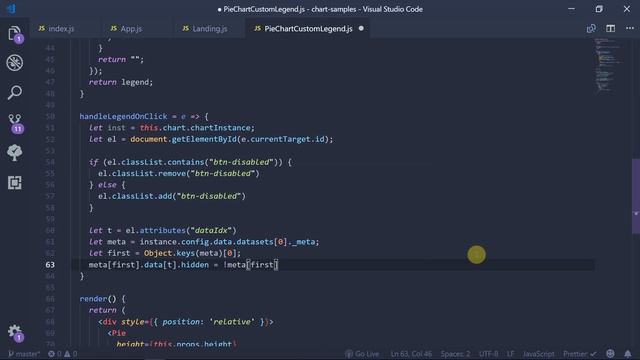Open Source Control view with 11 badge
Screen dimensions: 640x360
pos(15,123)
